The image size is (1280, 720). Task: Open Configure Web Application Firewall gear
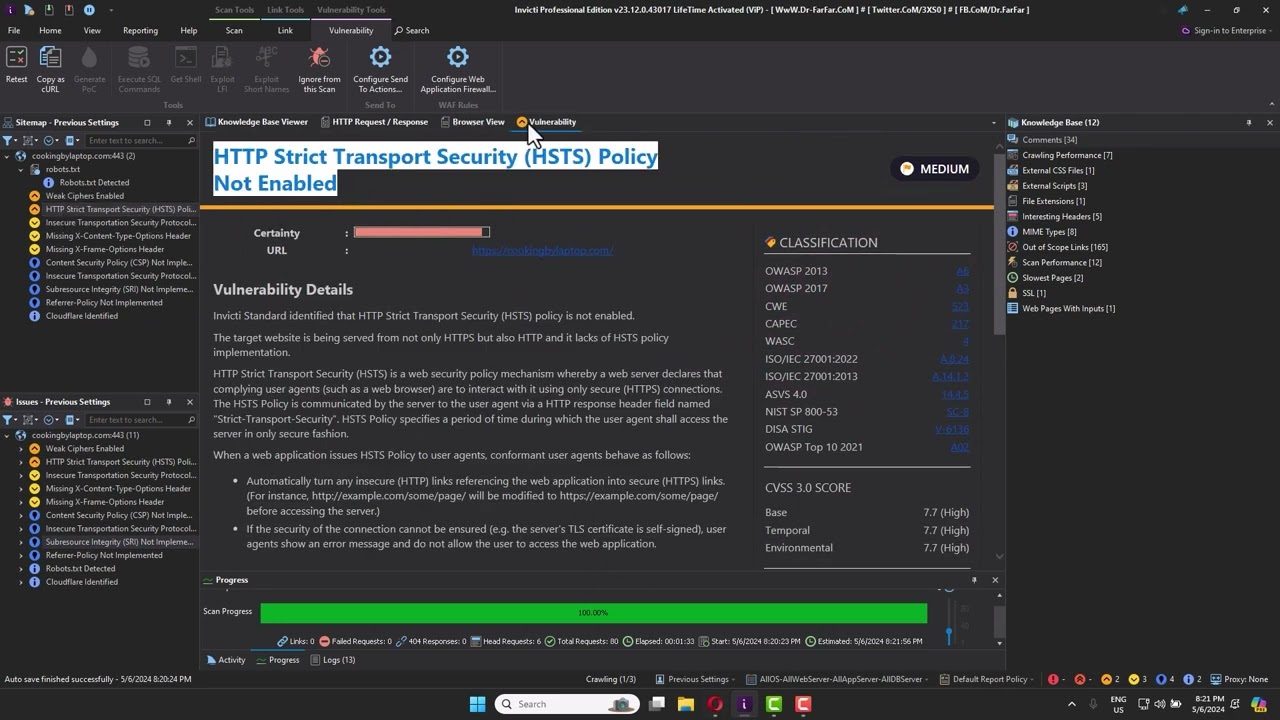pyautogui.click(x=457, y=58)
